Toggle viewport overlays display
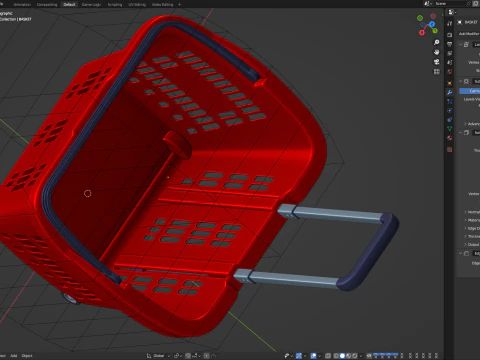Viewport: 480px width, 360px height. point(313,356)
